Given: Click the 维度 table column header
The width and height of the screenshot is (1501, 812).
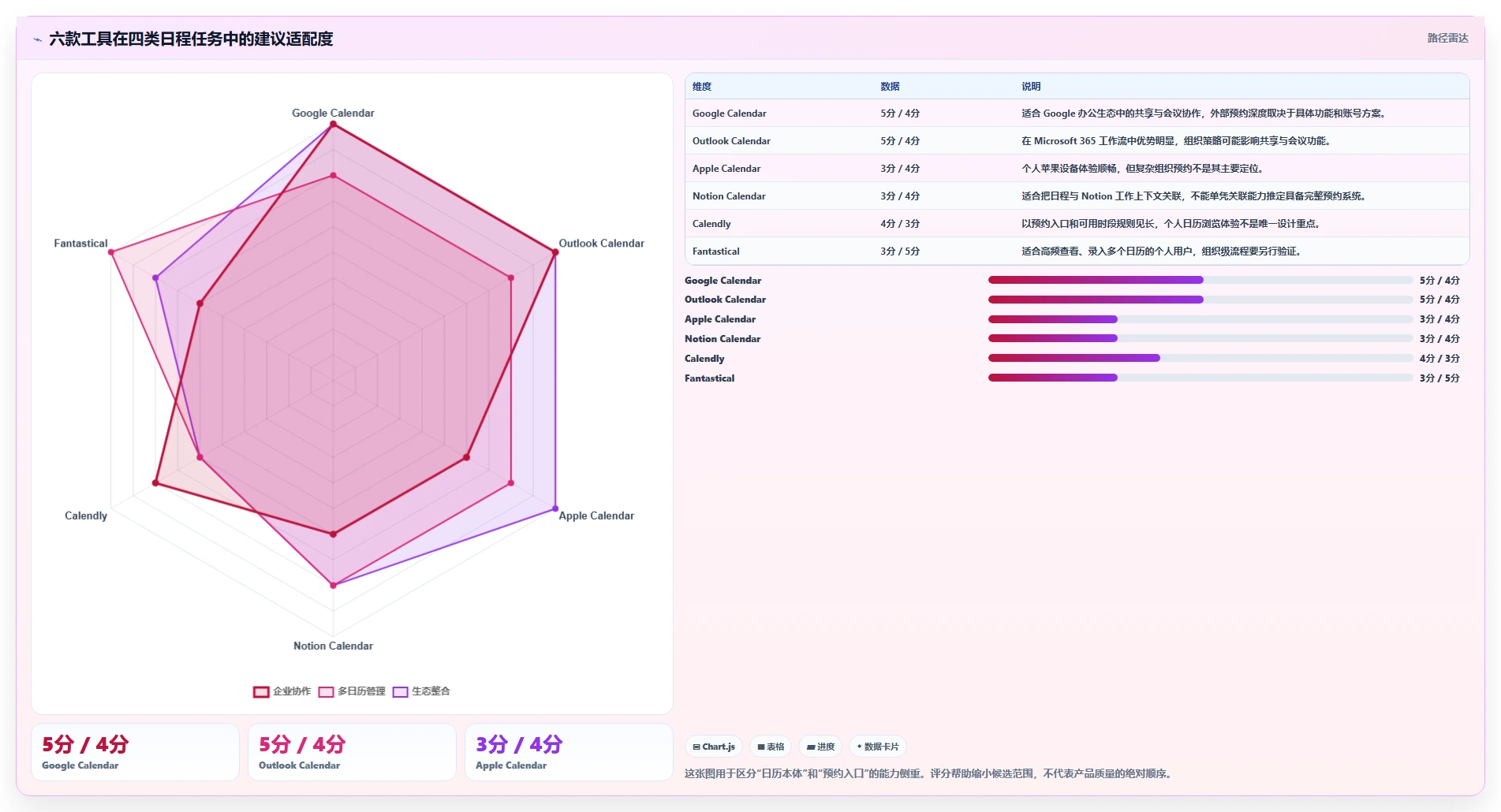Looking at the screenshot, I should click(702, 87).
